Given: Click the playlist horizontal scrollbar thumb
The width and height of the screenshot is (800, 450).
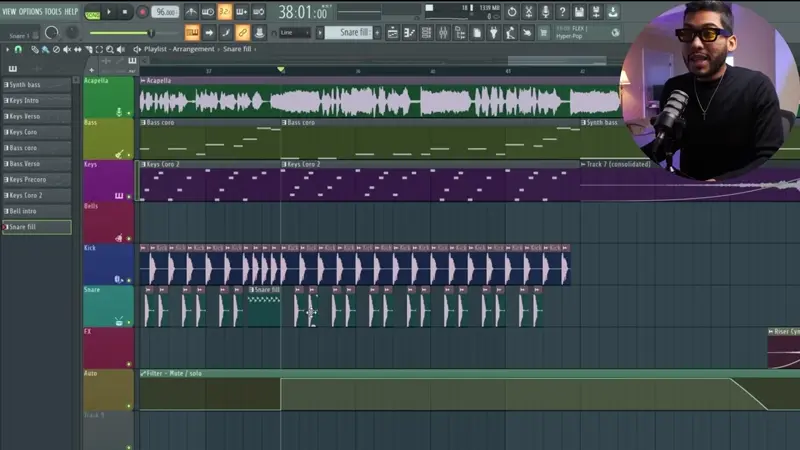Looking at the screenshot, I should coord(557,61).
